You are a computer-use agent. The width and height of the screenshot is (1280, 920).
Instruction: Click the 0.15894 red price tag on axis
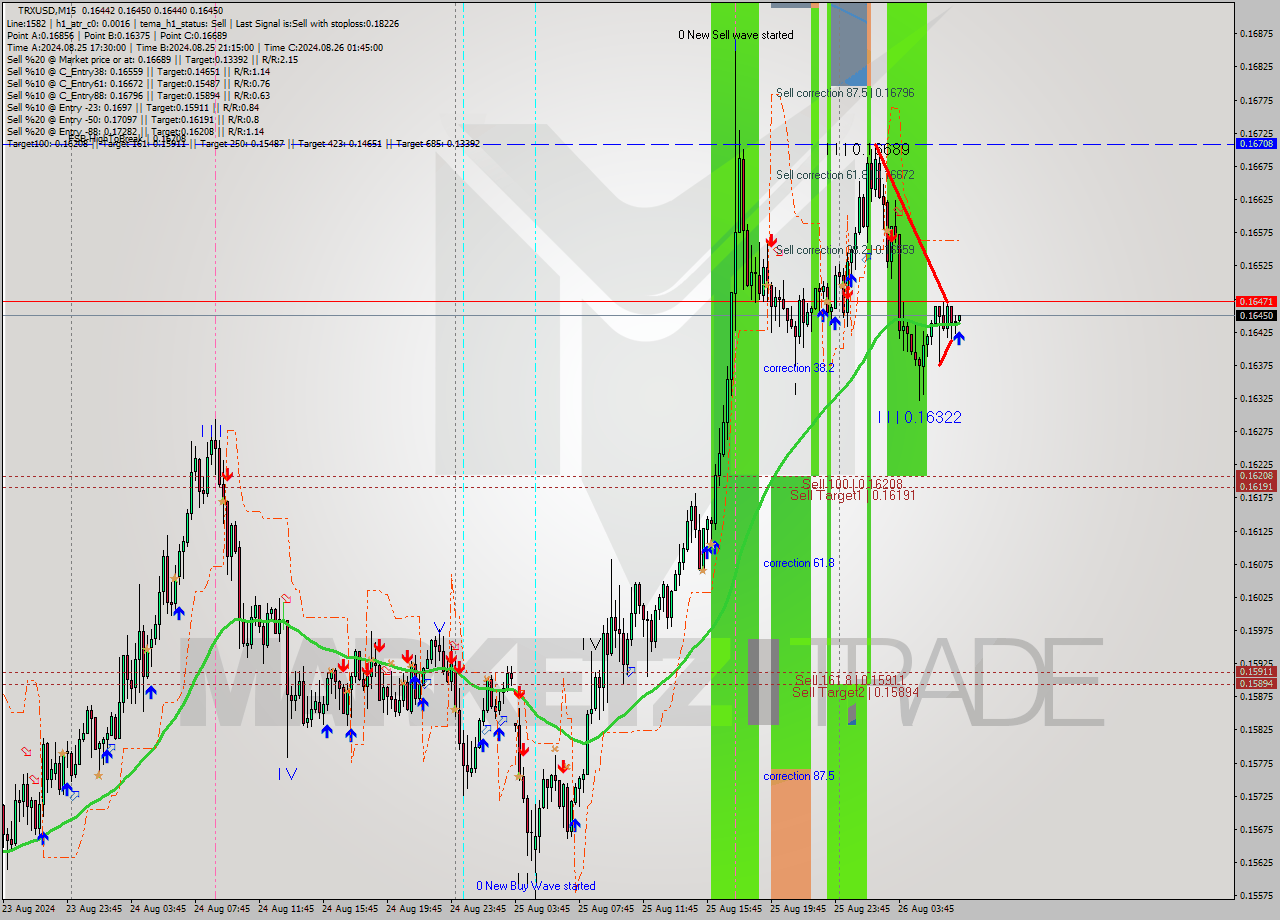1257,684
